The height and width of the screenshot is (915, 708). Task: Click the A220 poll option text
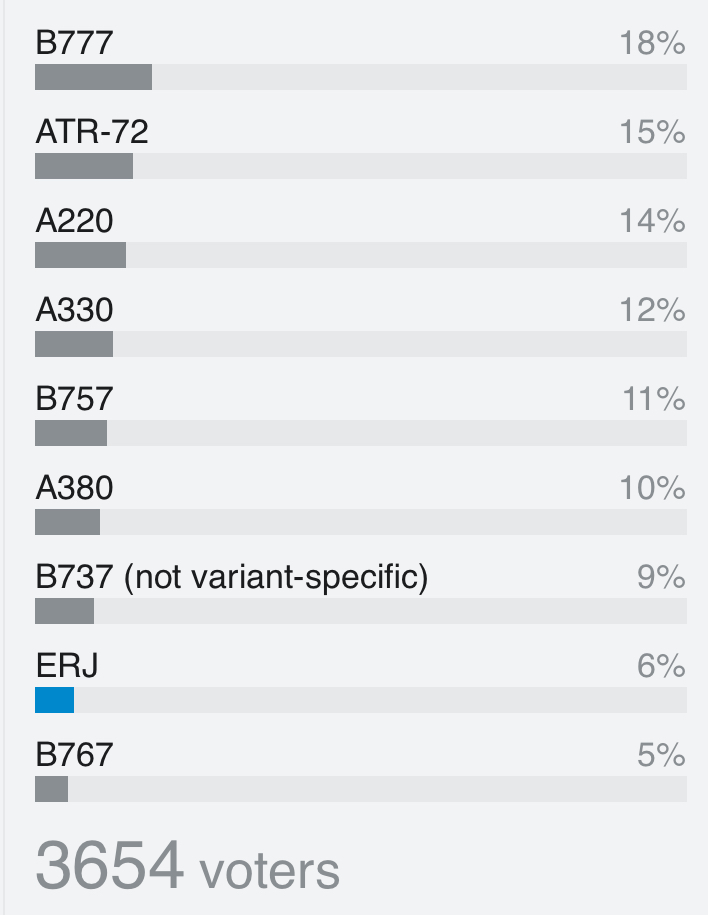(x=74, y=221)
